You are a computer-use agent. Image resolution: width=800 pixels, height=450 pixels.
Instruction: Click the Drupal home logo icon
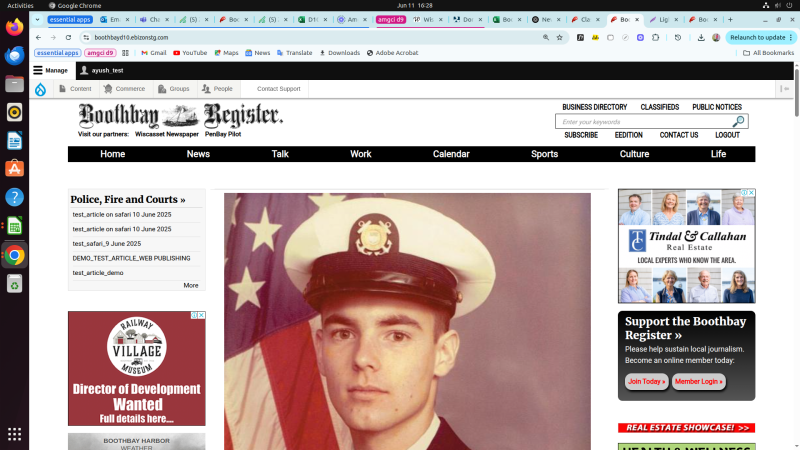40,89
